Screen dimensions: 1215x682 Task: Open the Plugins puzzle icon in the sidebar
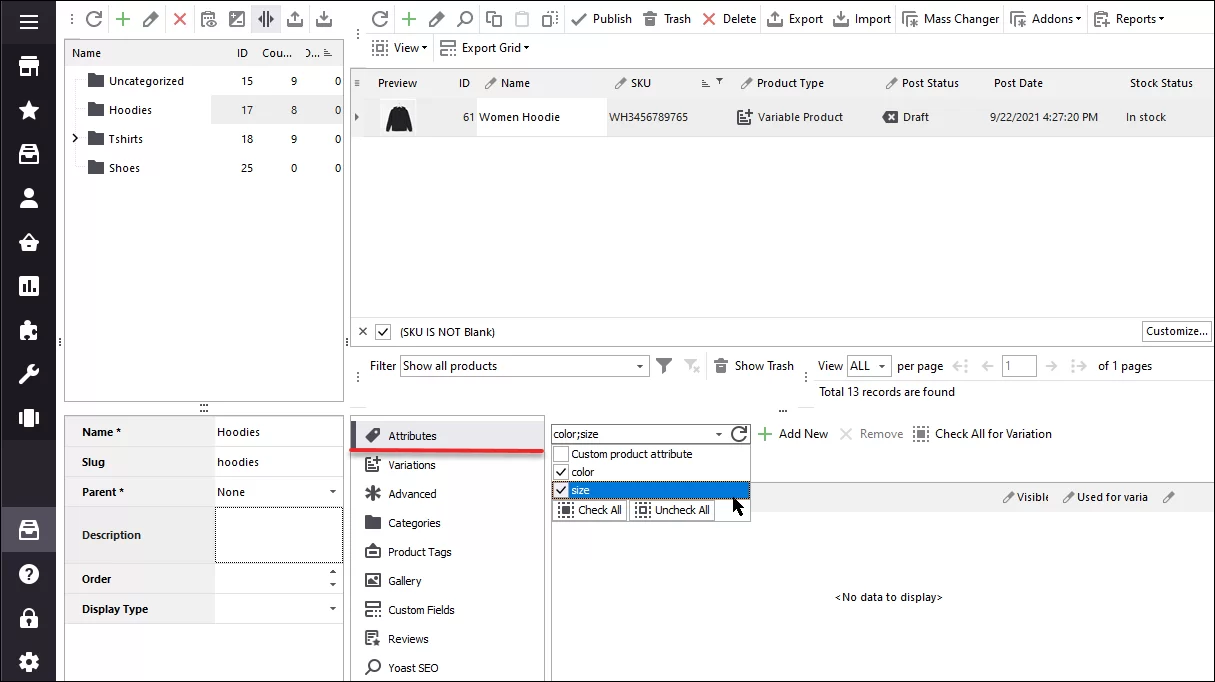coord(29,331)
